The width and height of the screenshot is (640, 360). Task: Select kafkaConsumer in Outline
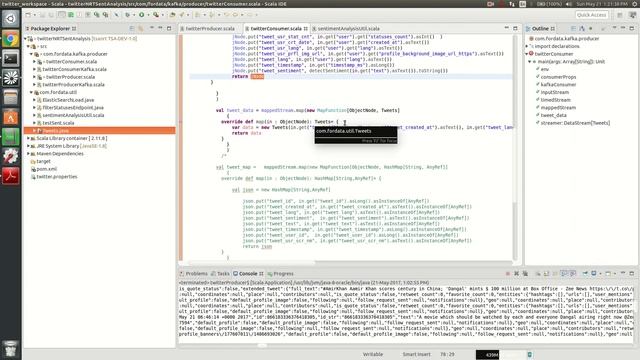[558, 84]
